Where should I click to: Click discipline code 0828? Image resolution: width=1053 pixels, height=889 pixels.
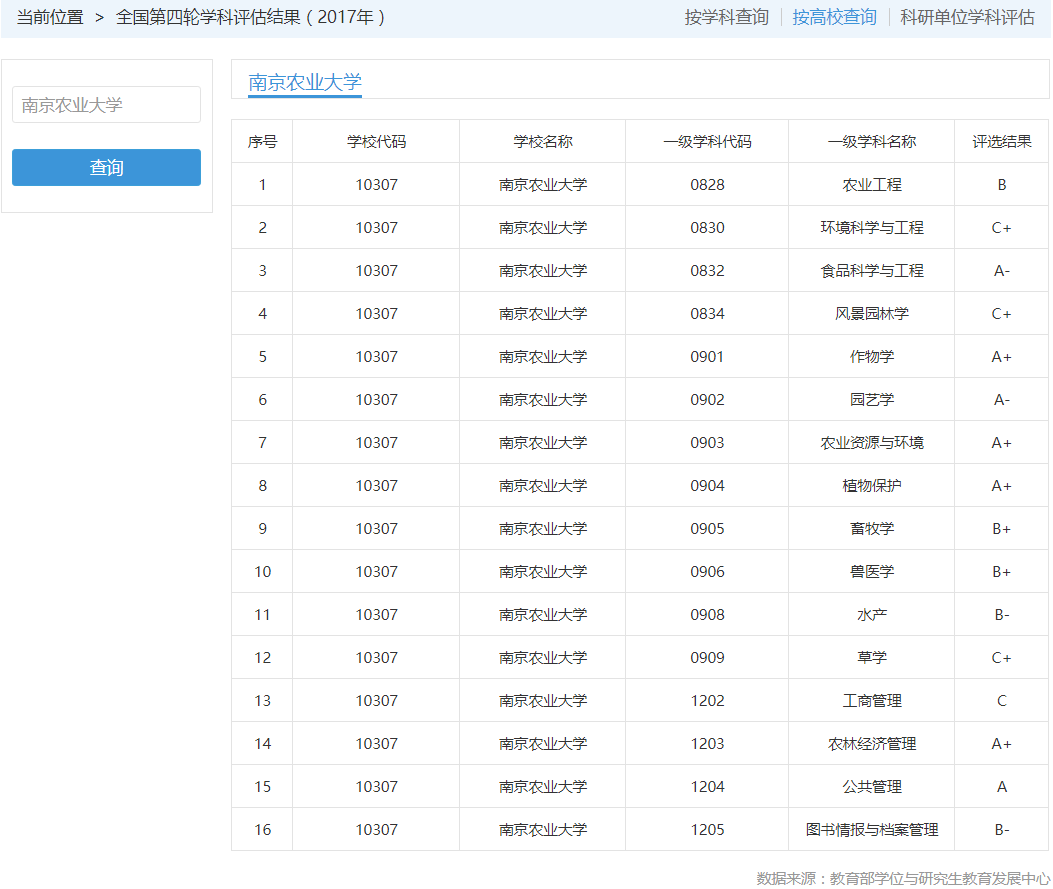[707, 185]
